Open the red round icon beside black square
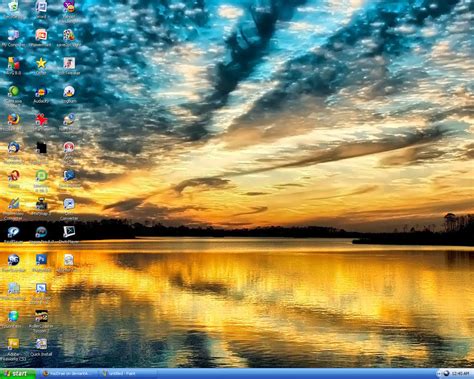The image size is (474, 379). click(69, 147)
